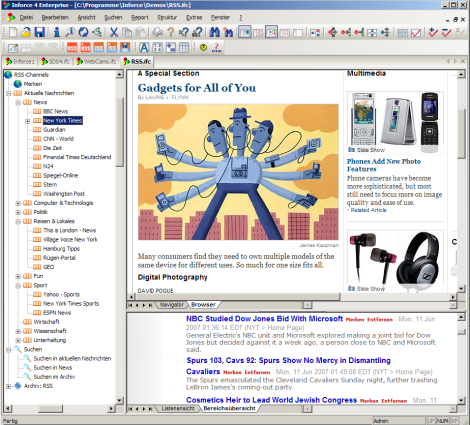The width and height of the screenshot is (470, 425).
Task: Switch to the WebCams.ifc tab
Action: click(x=96, y=61)
